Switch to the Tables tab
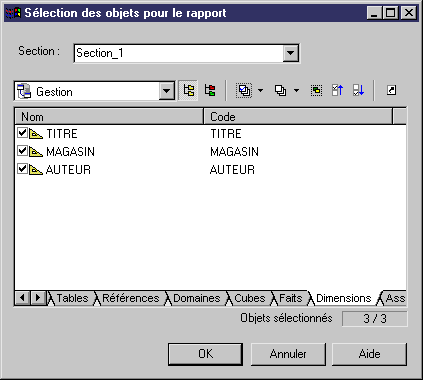The height and width of the screenshot is (380, 423). (x=72, y=298)
